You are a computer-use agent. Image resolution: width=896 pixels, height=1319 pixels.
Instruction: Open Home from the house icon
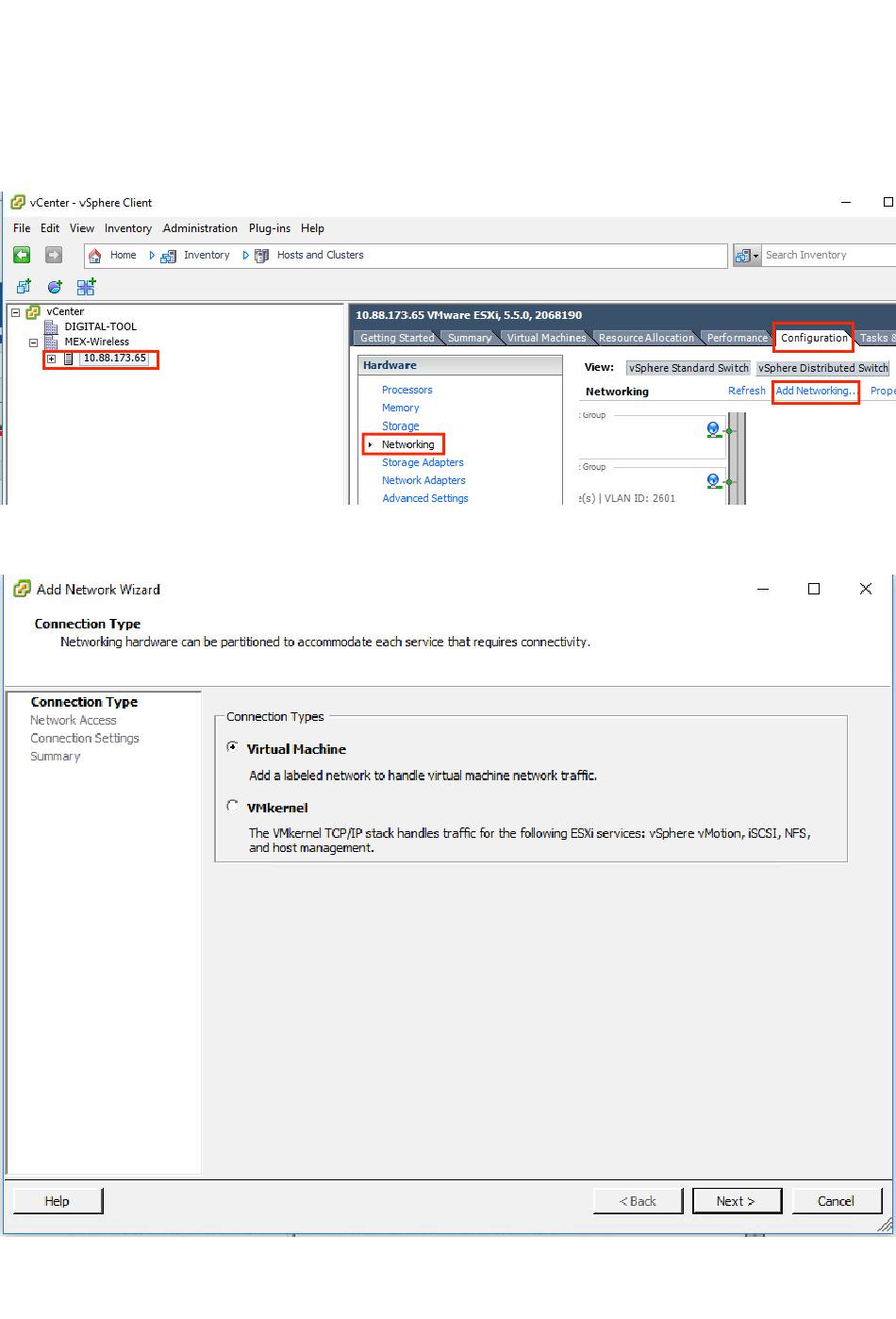[x=94, y=256]
